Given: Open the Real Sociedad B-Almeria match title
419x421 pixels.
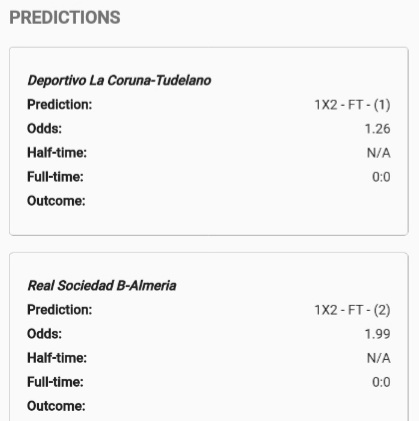Looking at the screenshot, I should (x=102, y=286).
